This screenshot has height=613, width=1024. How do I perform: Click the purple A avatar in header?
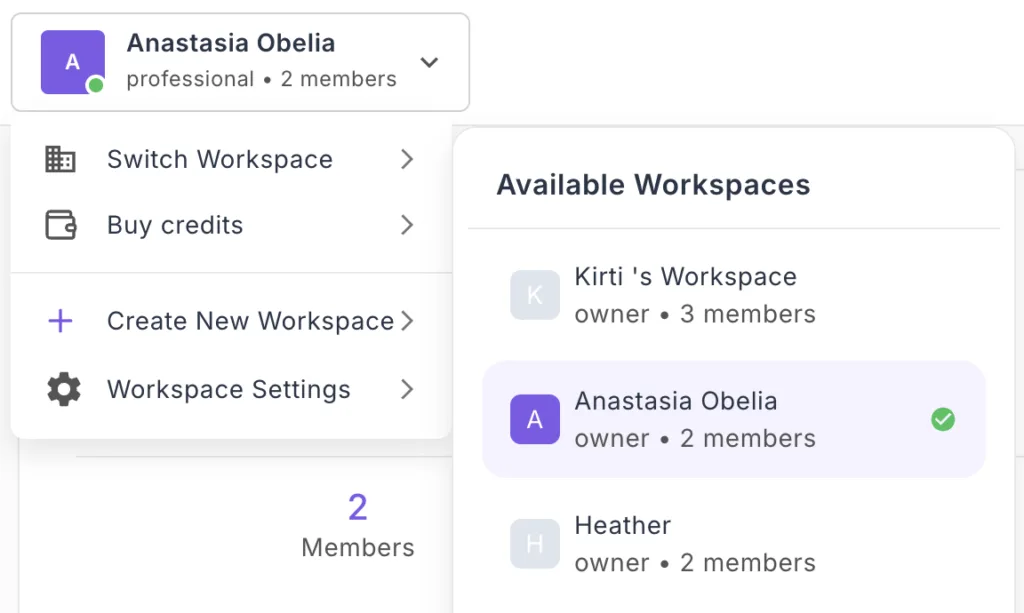pos(72,62)
